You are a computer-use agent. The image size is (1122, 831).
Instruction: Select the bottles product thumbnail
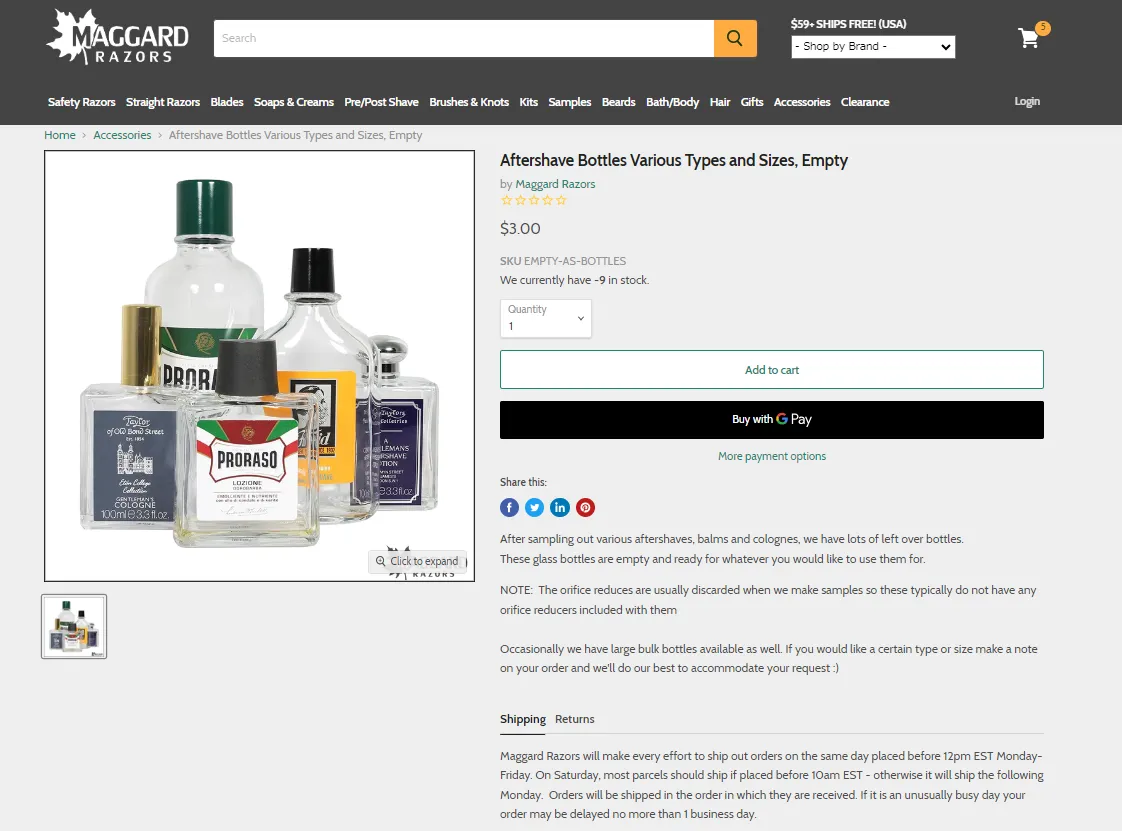pyautogui.click(x=74, y=626)
